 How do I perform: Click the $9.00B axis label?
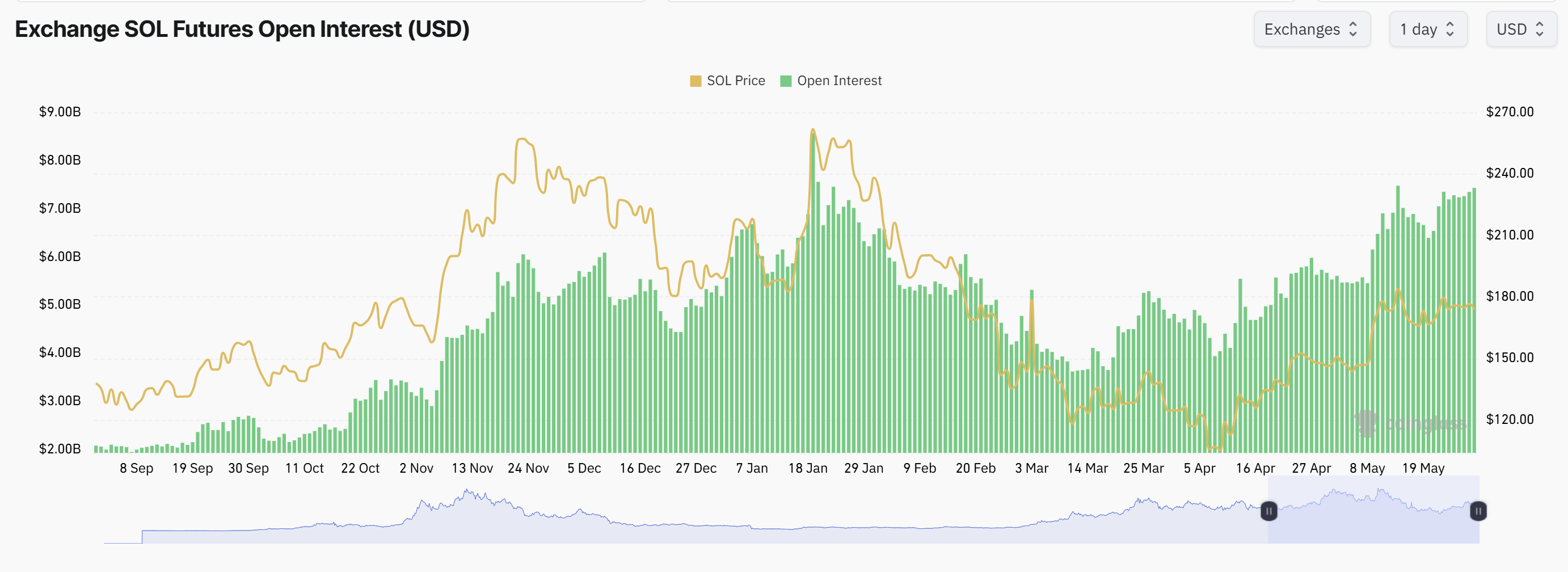coord(59,111)
